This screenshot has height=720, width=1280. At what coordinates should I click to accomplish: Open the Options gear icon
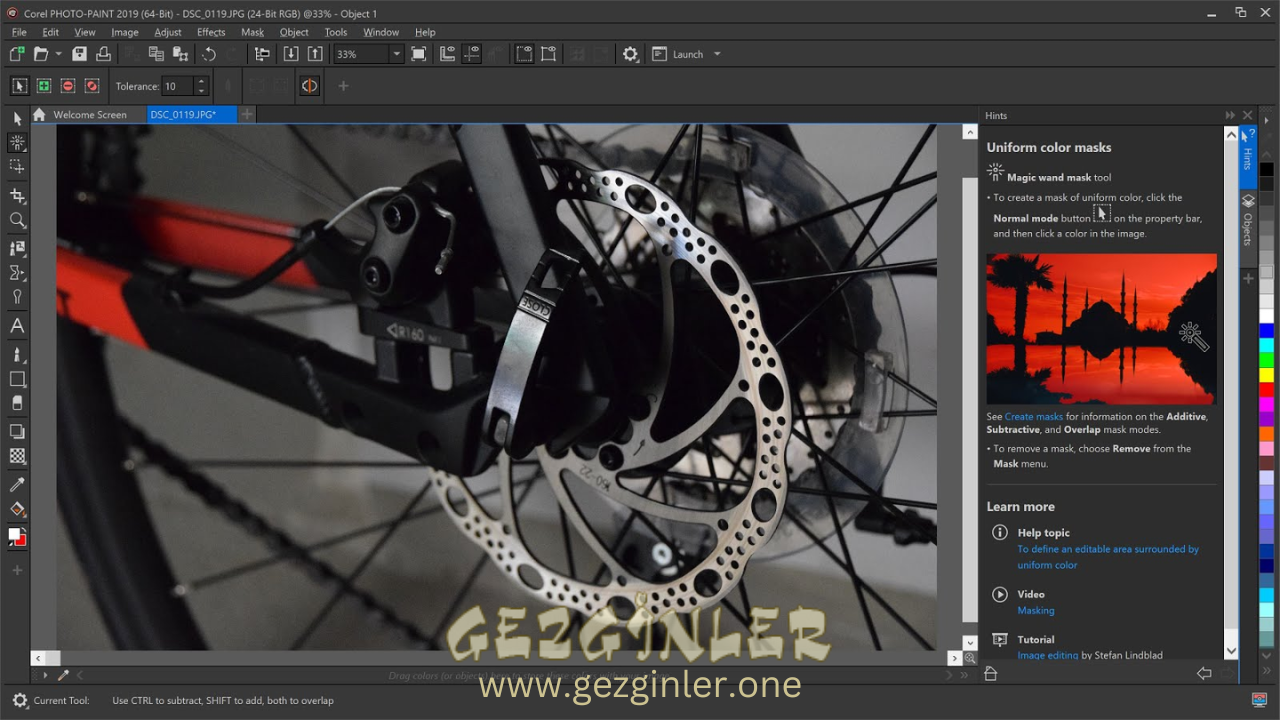[x=630, y=54]
